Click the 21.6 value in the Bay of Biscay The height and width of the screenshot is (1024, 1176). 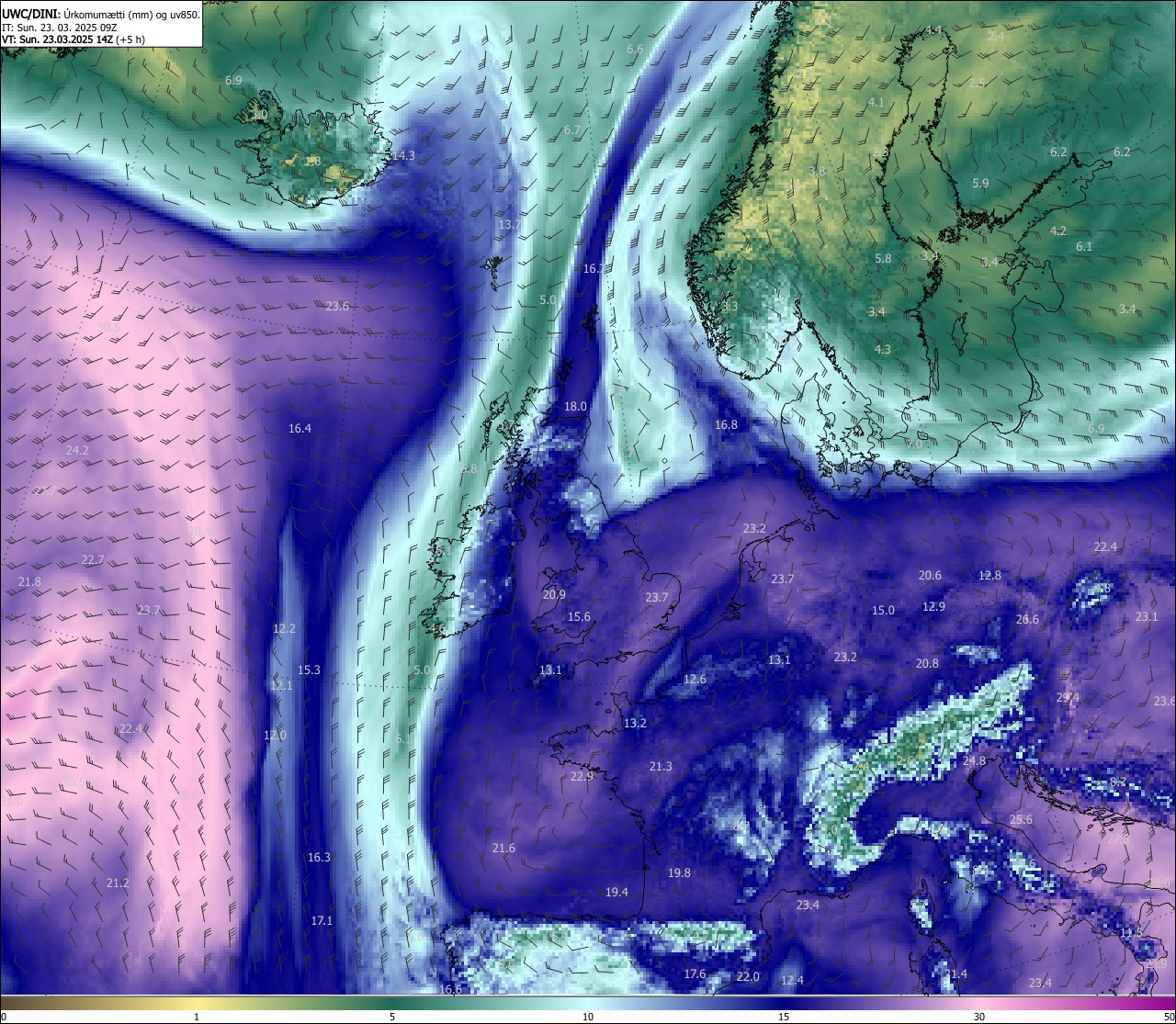click(x=503, y=849)
